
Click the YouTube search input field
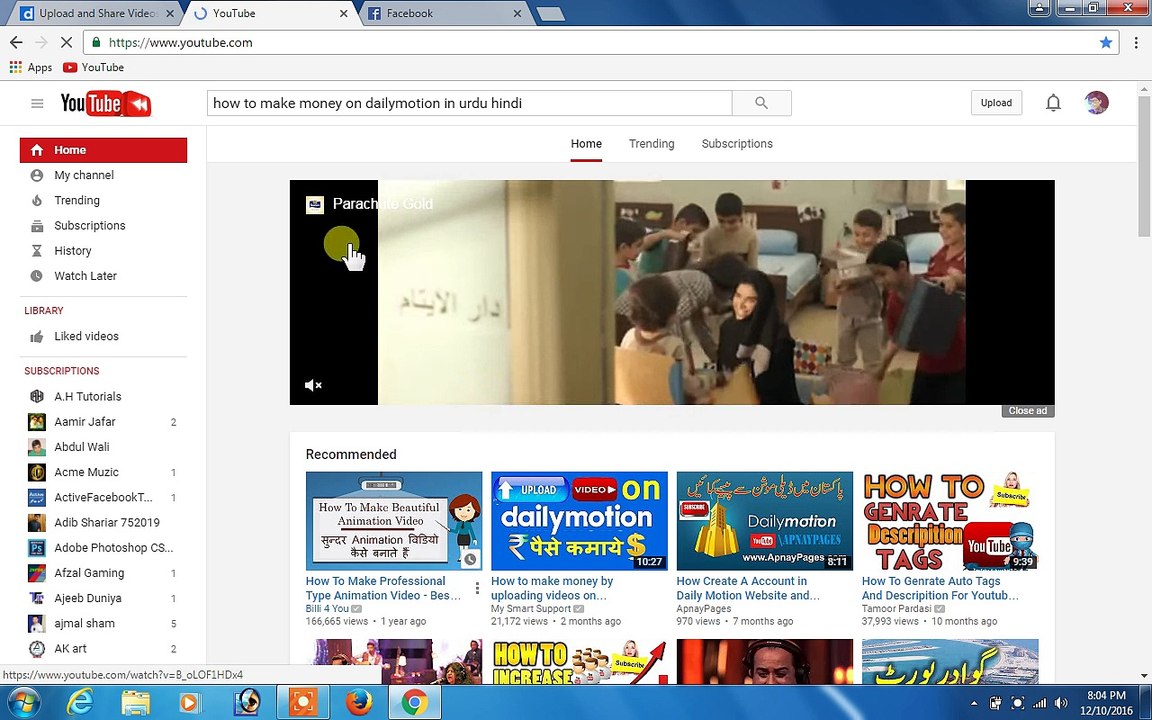(x=469, y=103)
